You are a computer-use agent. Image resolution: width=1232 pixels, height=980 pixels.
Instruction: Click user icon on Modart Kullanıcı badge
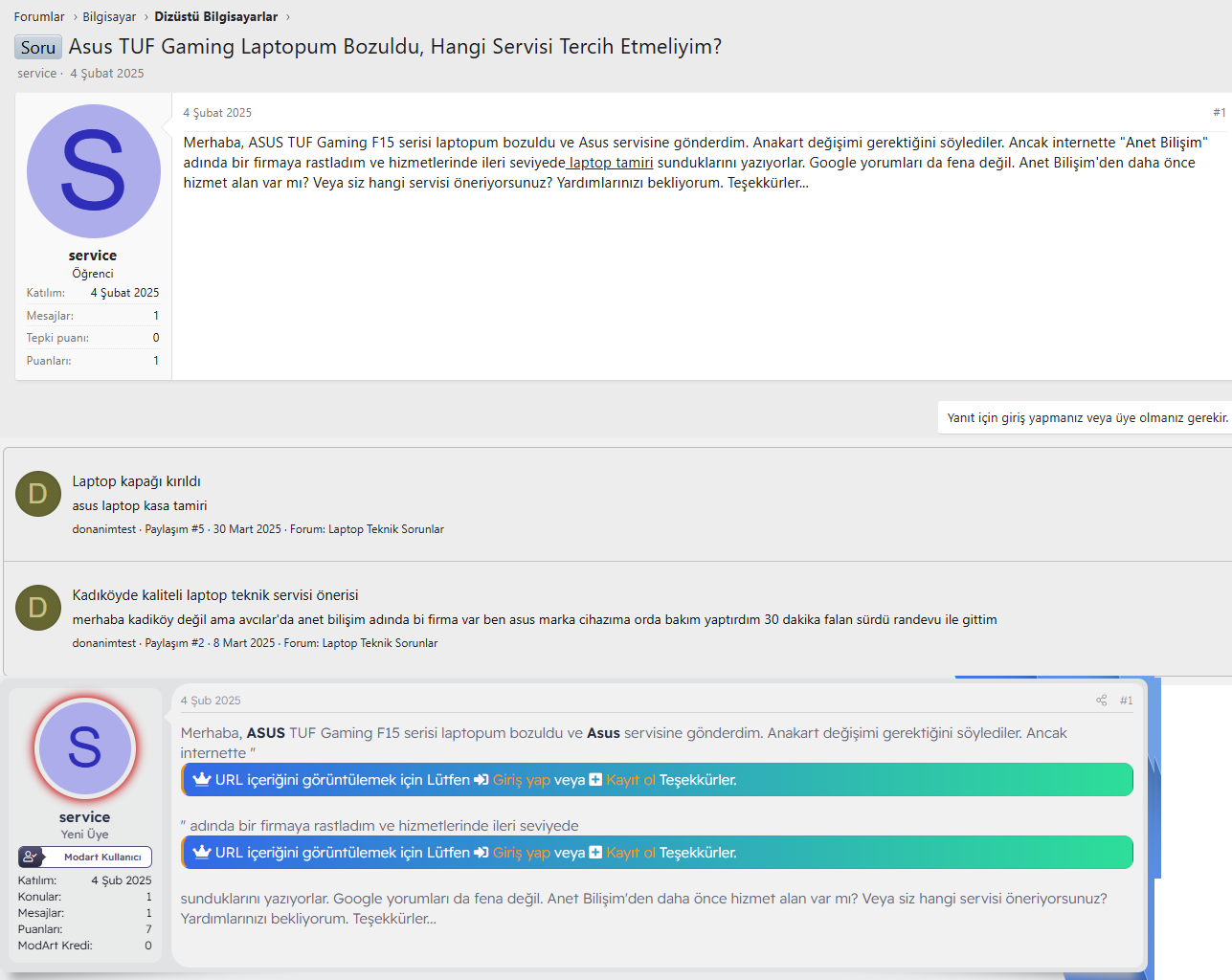click(31, 857)
